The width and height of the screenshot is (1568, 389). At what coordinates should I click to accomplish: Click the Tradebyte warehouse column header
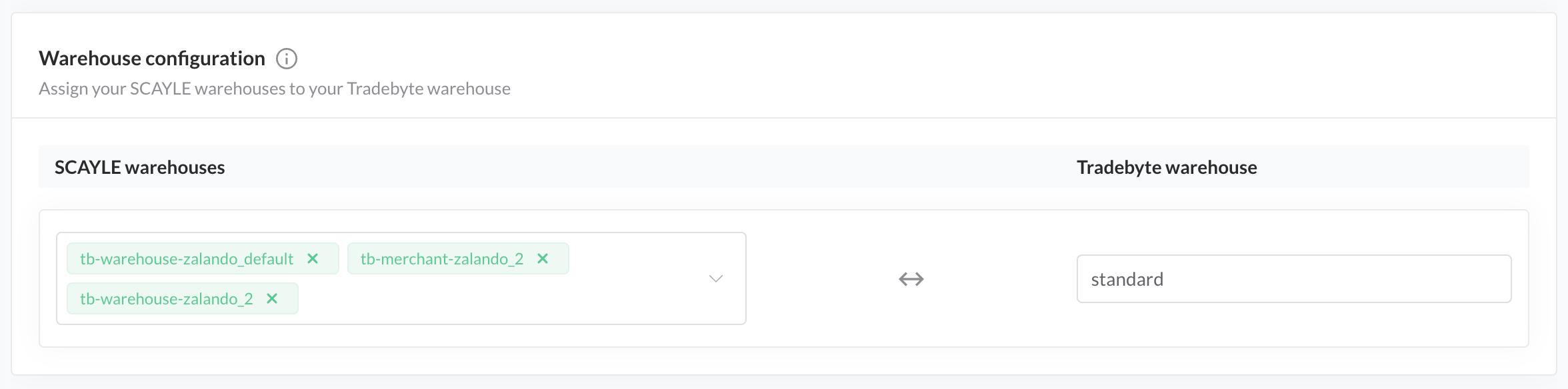(1167, 167)
